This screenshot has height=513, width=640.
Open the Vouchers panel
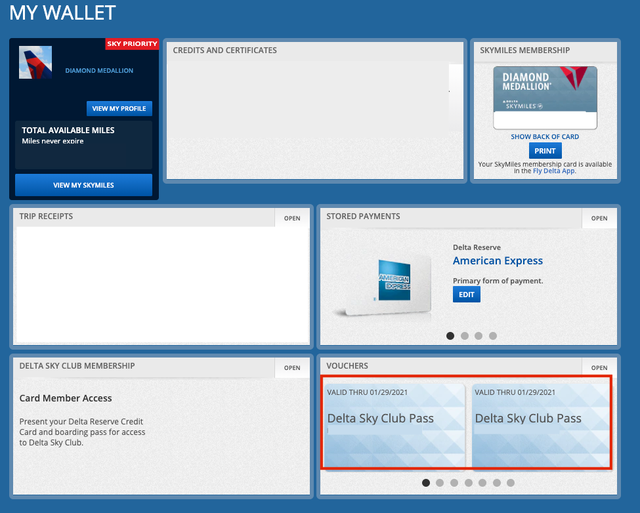pyautogui.click(x=599, y=367)
